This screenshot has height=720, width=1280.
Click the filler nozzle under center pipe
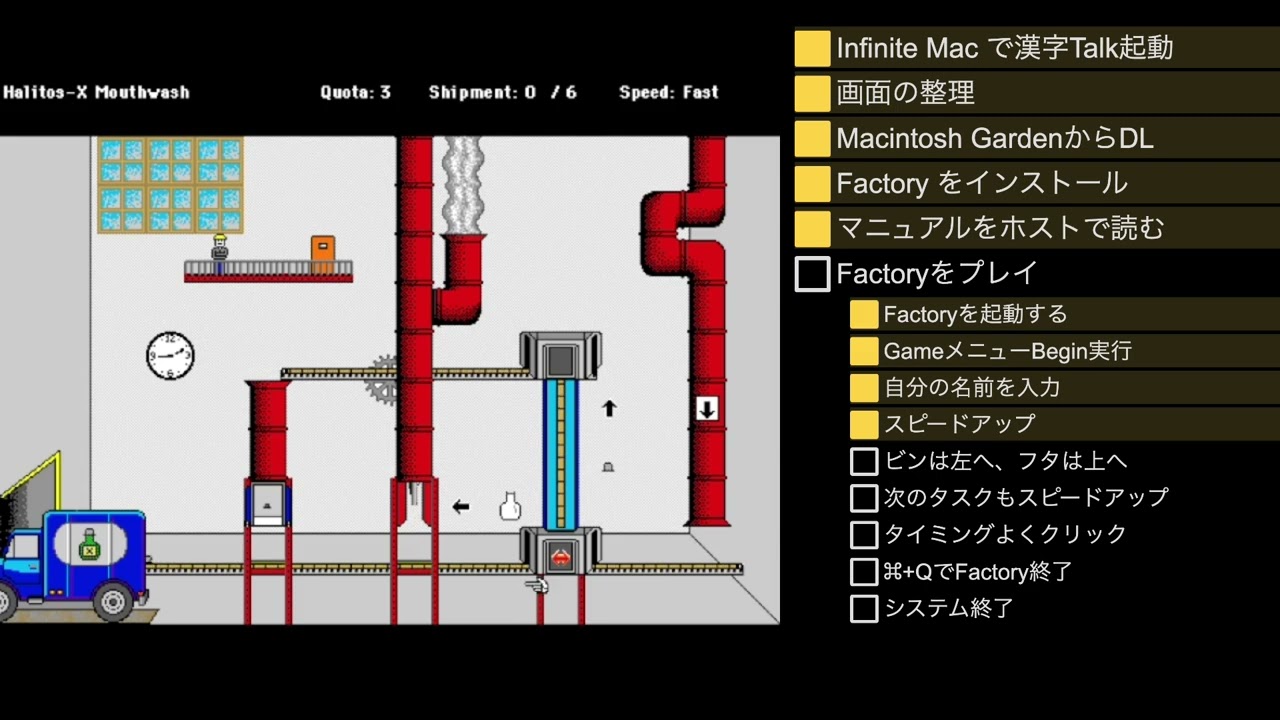click(x=414, y=495)
